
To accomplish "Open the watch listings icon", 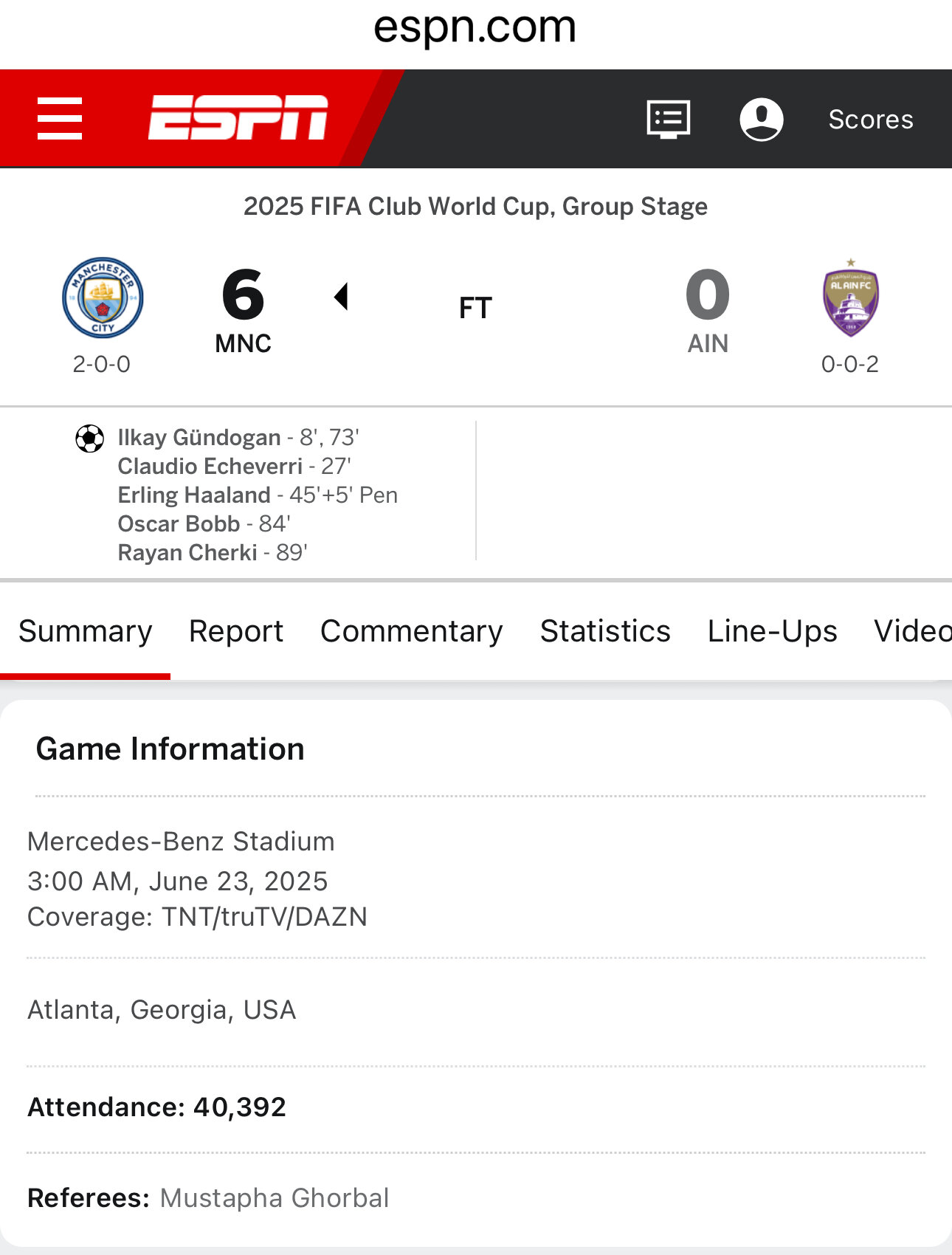I will (x=669, y=119).
